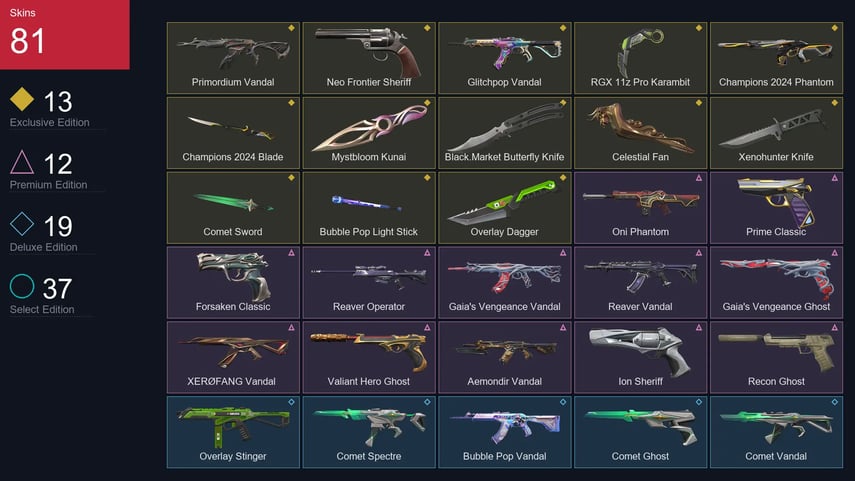This screenshot has height=481, width=855.
Task: Open the Celestial Fan melee skin
Action: point(640,133)
